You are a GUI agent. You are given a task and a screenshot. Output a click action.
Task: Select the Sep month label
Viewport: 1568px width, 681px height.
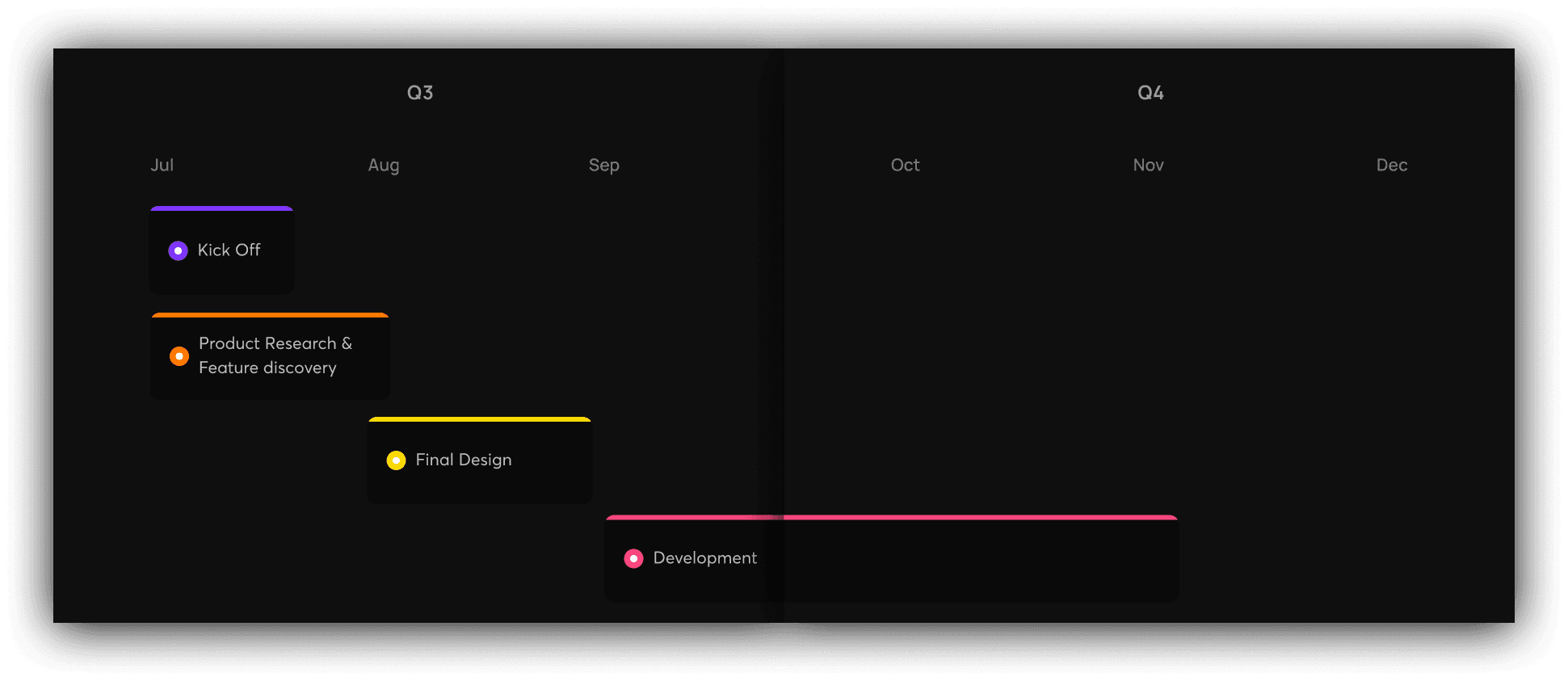coord(603,165)
